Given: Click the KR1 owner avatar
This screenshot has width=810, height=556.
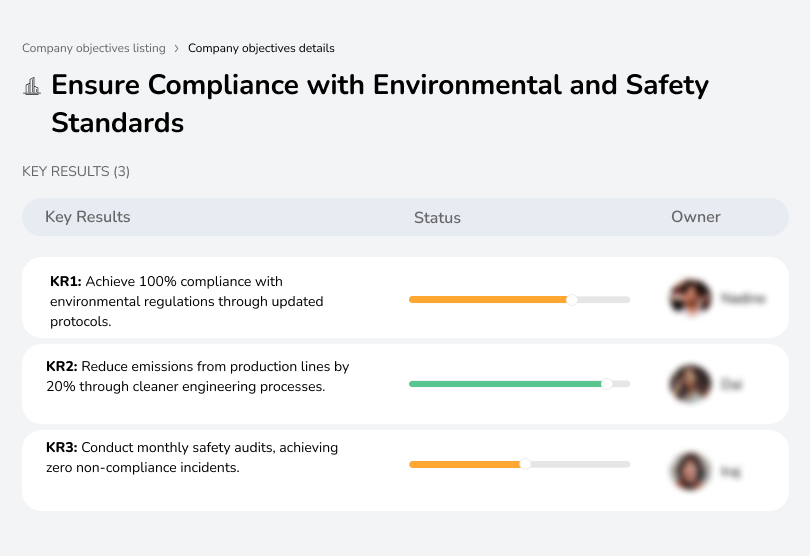Looking at the screenshot, I should tap(691, 298).
